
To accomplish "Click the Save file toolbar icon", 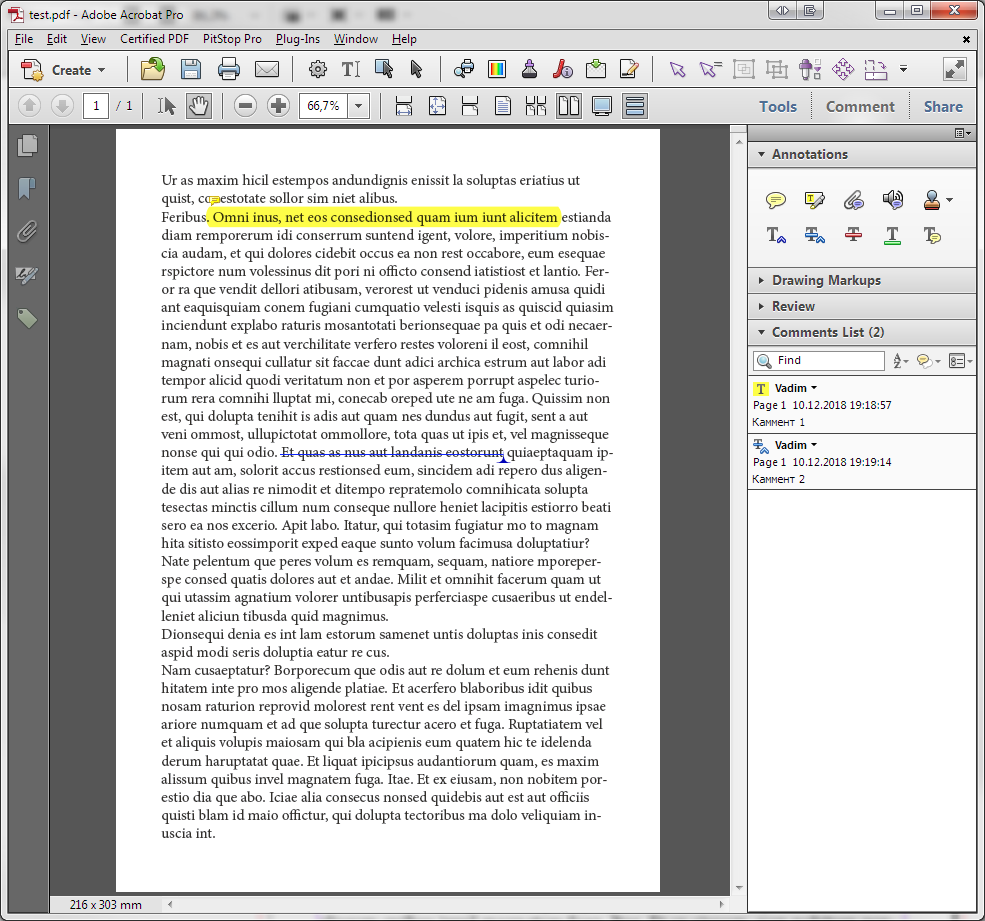I will point(191,69).
